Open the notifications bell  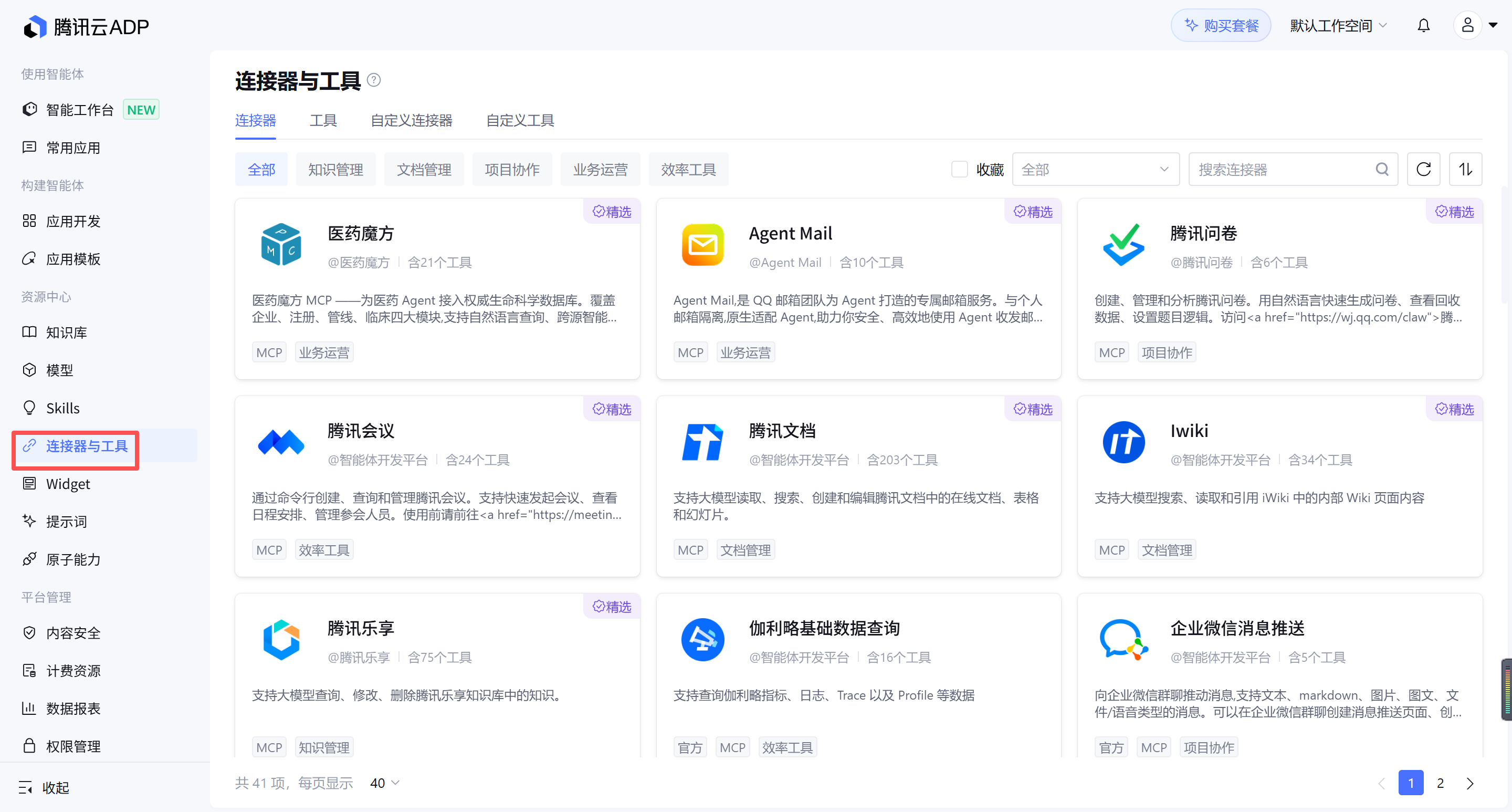tap(1423, 26)
